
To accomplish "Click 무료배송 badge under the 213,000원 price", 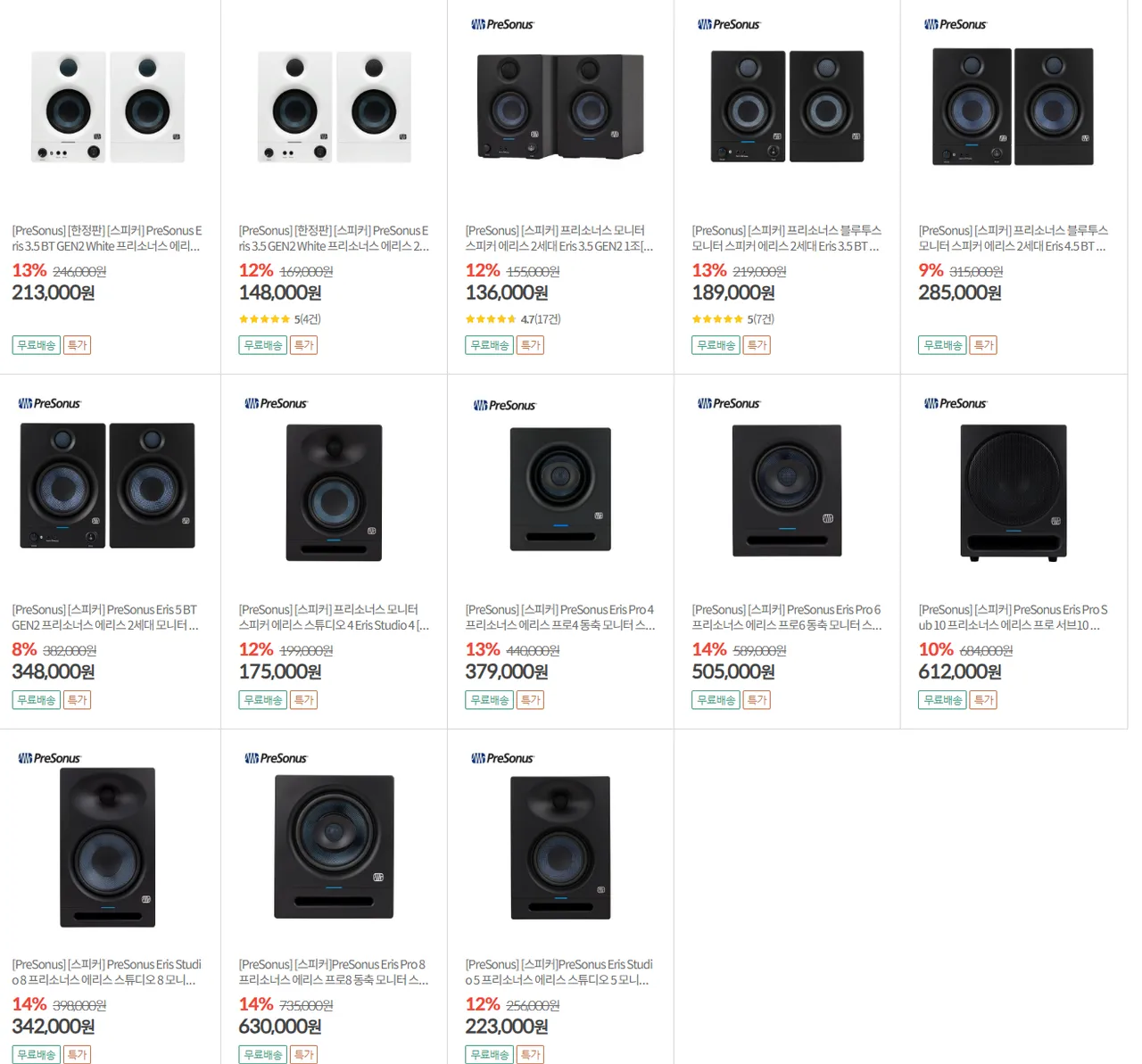I will tap(37, 345).
